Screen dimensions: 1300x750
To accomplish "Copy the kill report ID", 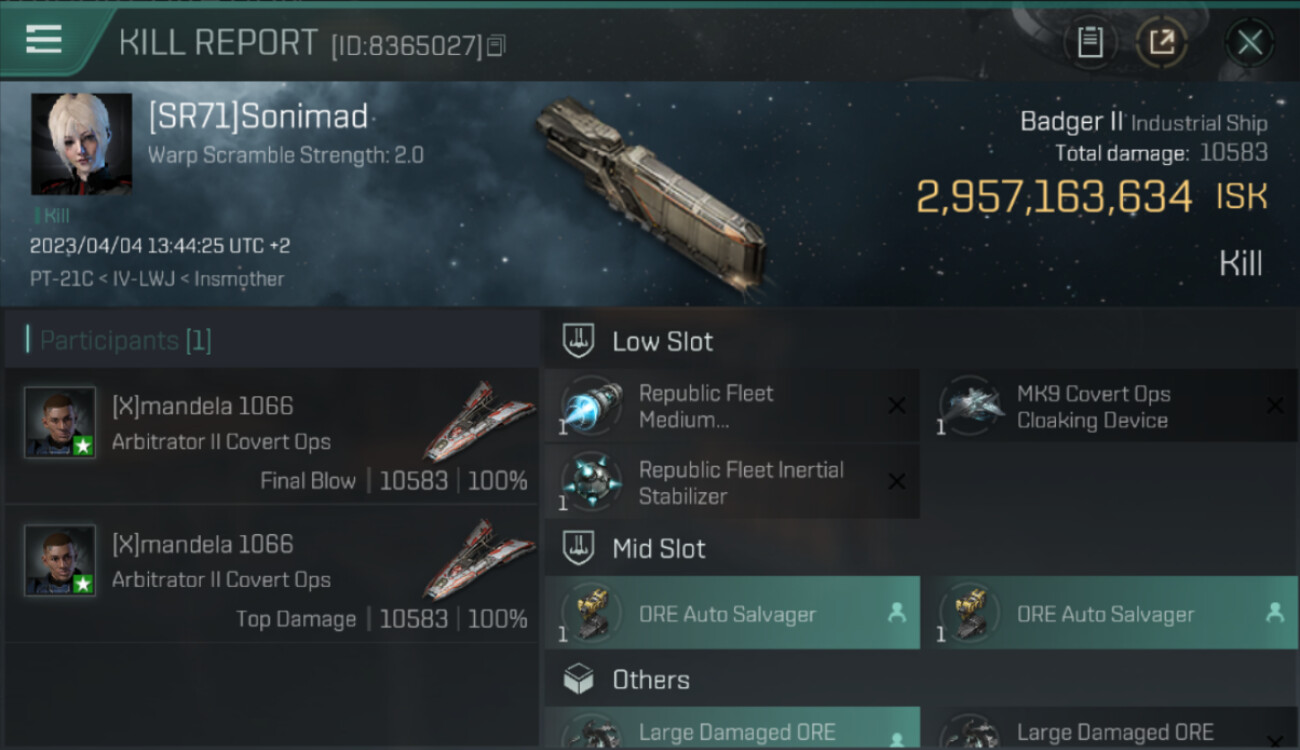I will pyautogui.click(x=497, y=45).
